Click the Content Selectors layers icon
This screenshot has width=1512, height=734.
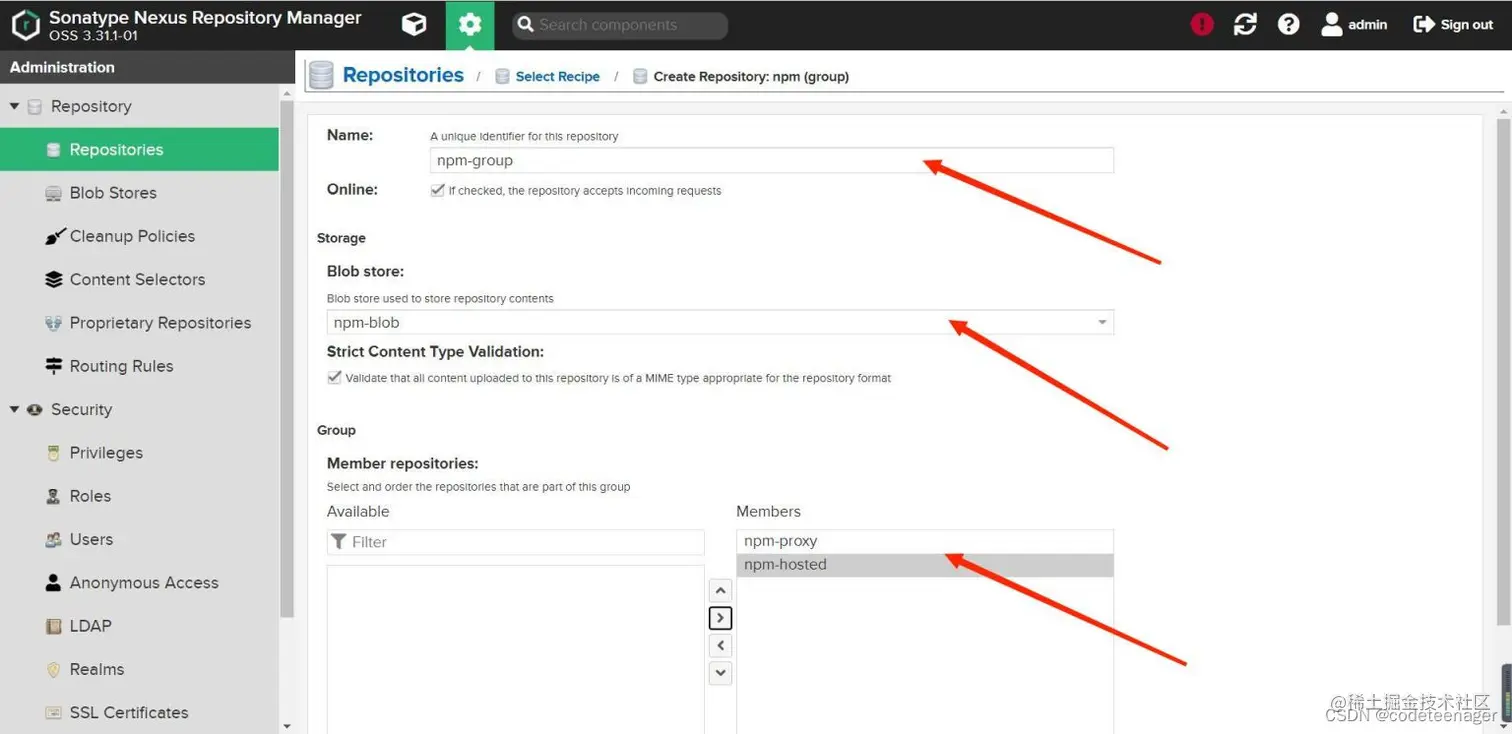pyautogui.click(x=54, y=279)
